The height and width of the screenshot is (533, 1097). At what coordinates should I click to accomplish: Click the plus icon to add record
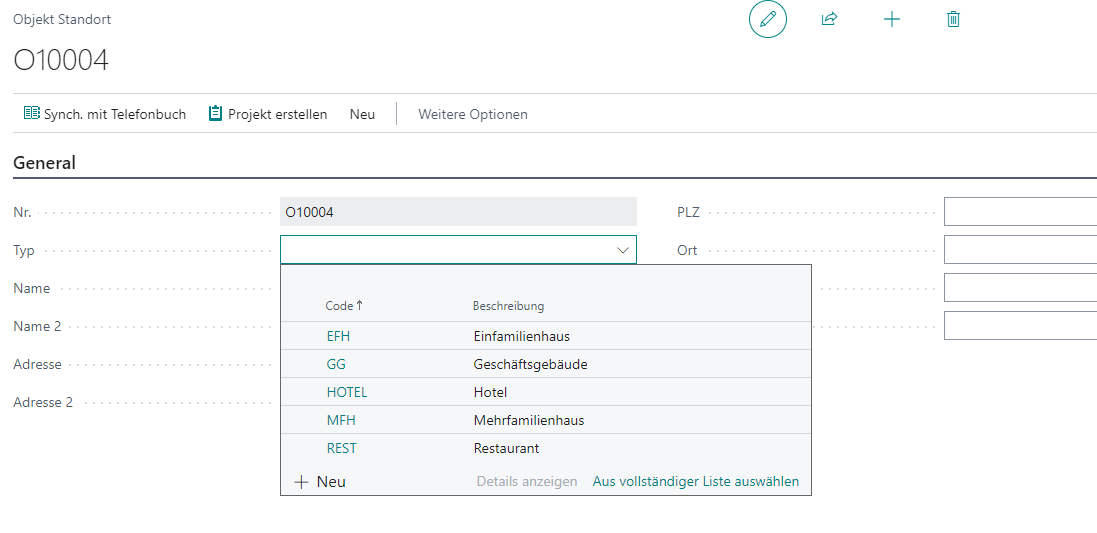(891, 20)
